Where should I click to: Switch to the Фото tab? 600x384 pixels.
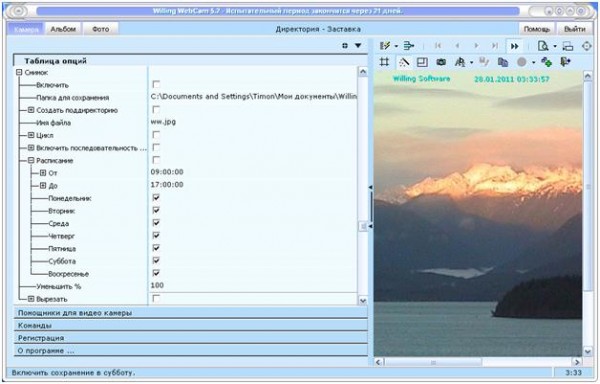click(x=100, y=29)
